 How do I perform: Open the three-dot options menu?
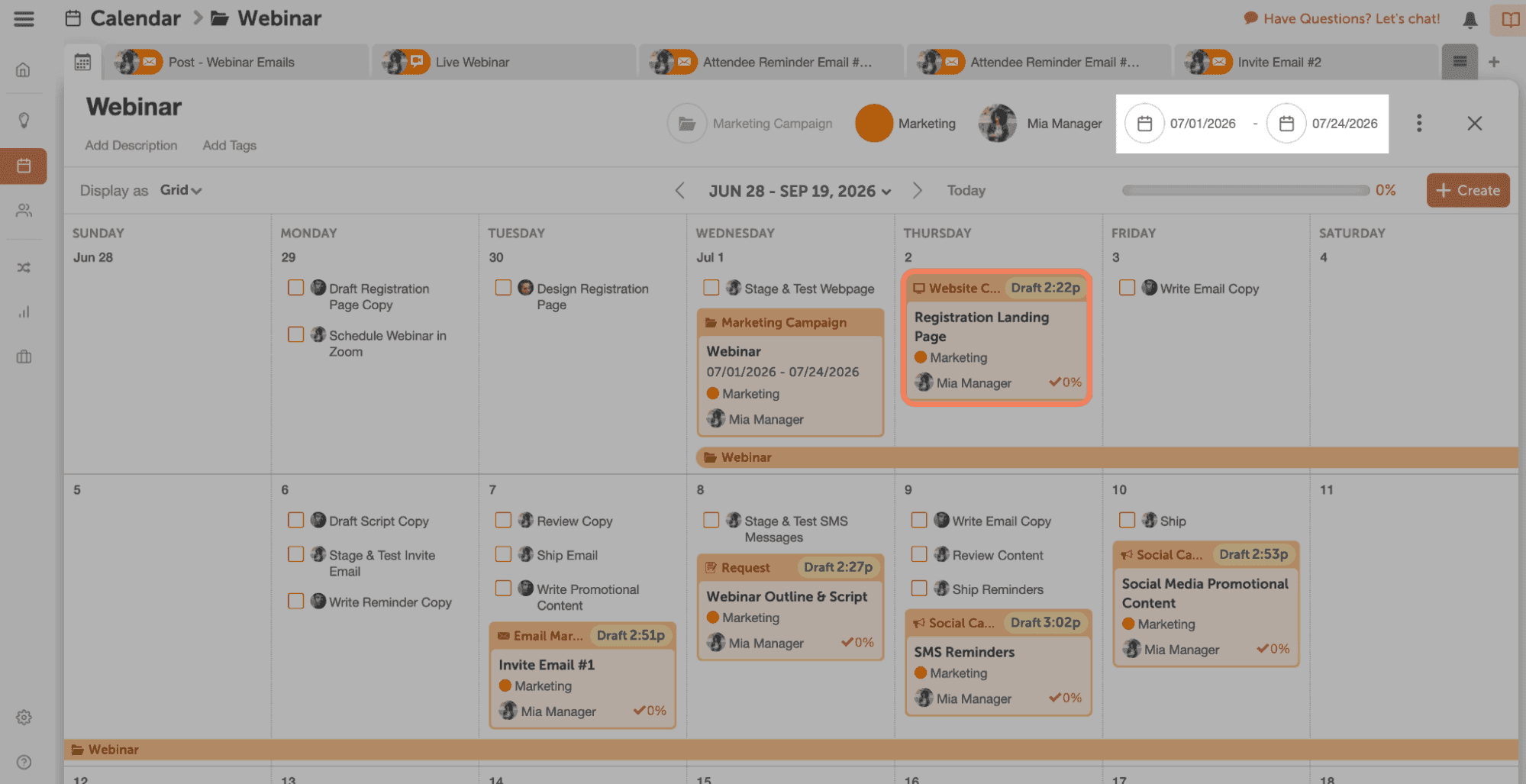coord(1418,124)
